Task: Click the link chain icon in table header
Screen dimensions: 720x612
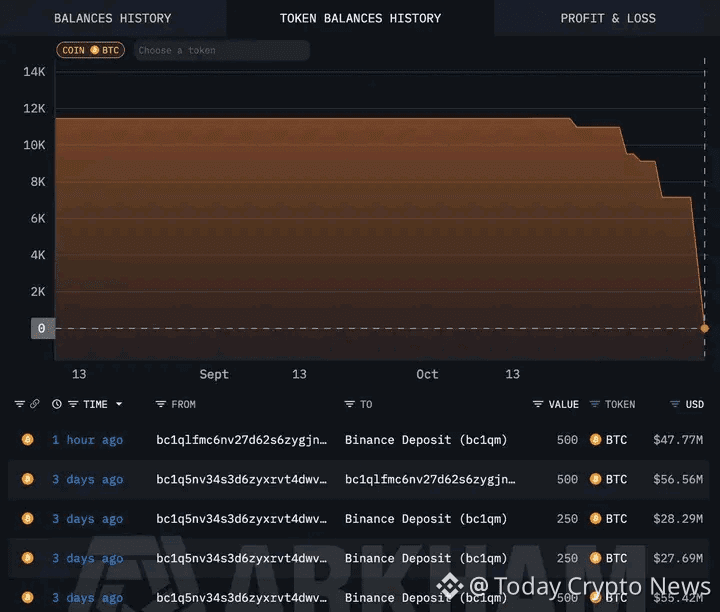Action: click(35, 404)
